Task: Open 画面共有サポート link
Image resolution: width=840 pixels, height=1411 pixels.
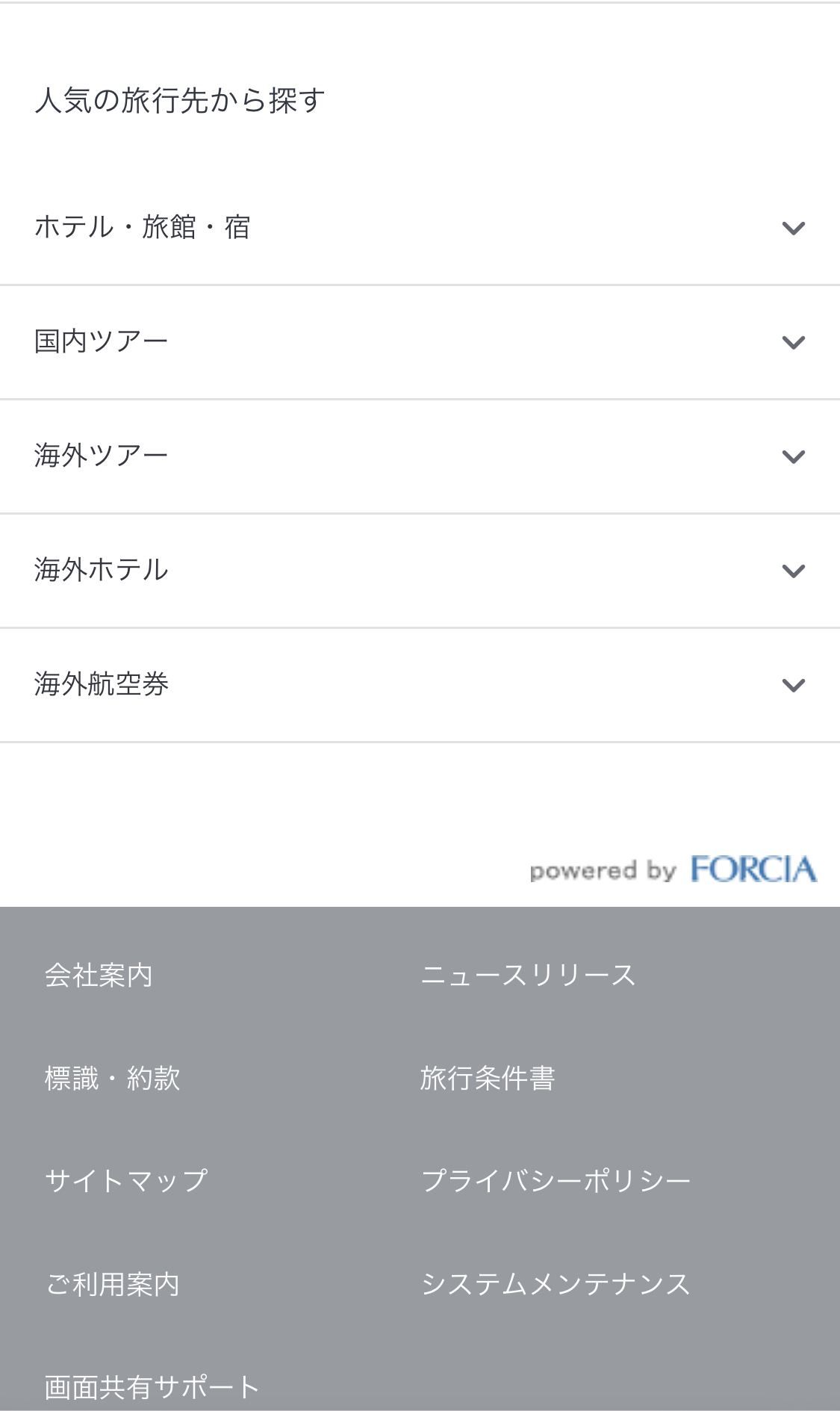Action: 152,1387
